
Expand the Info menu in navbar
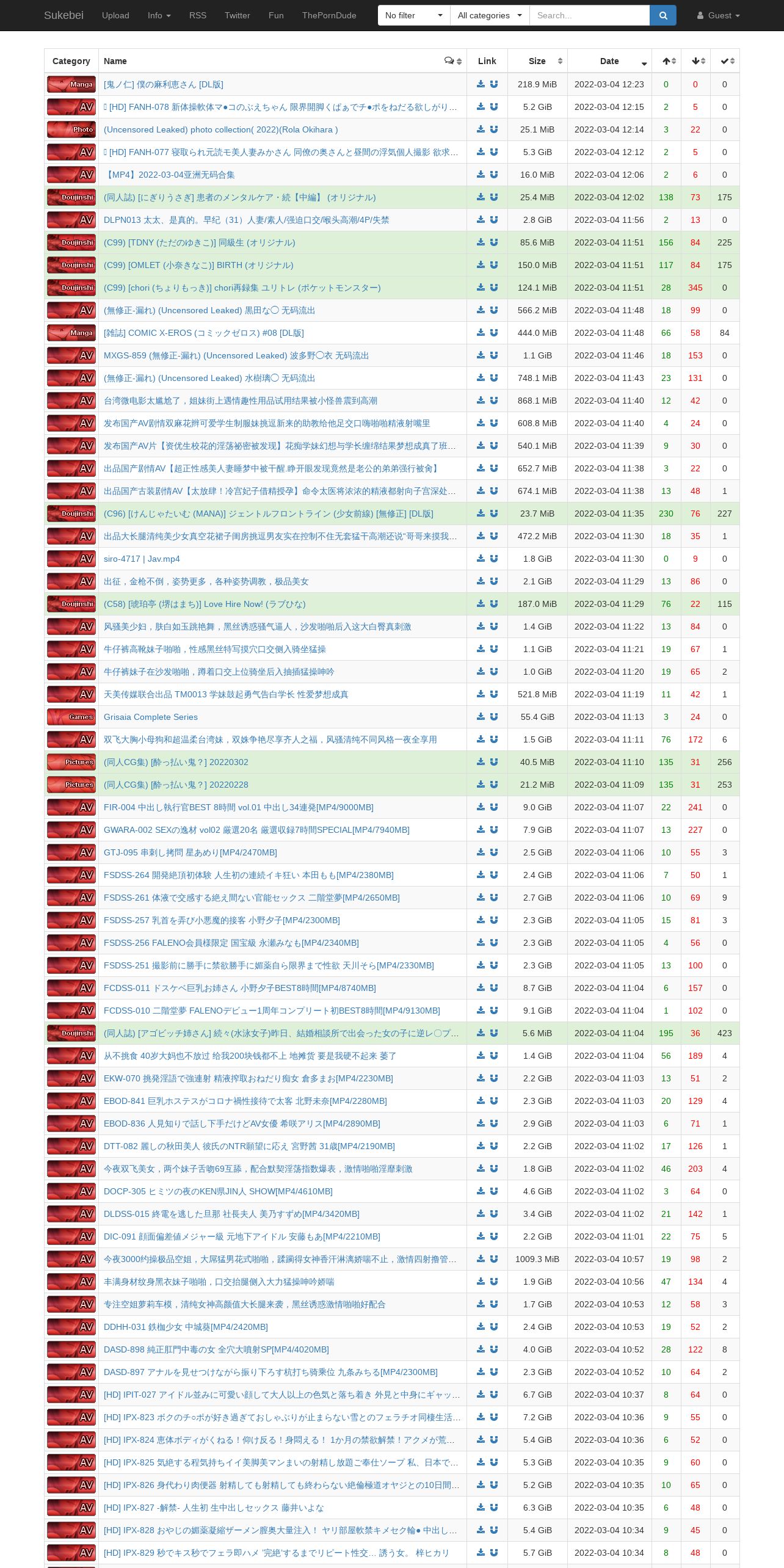[159, 15]
